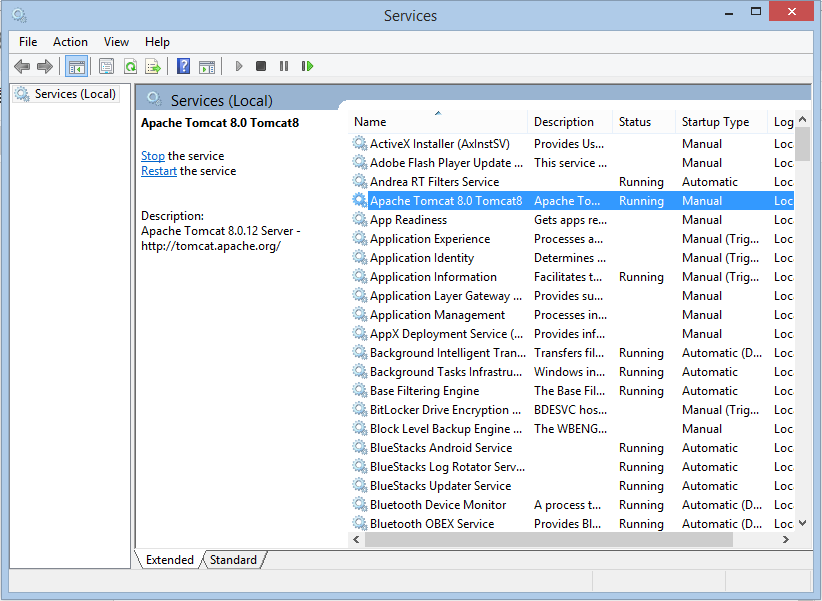This screenshot has height=601, width=822.
Task: Click the Export List toolbar icon
Action: point(153,67)
